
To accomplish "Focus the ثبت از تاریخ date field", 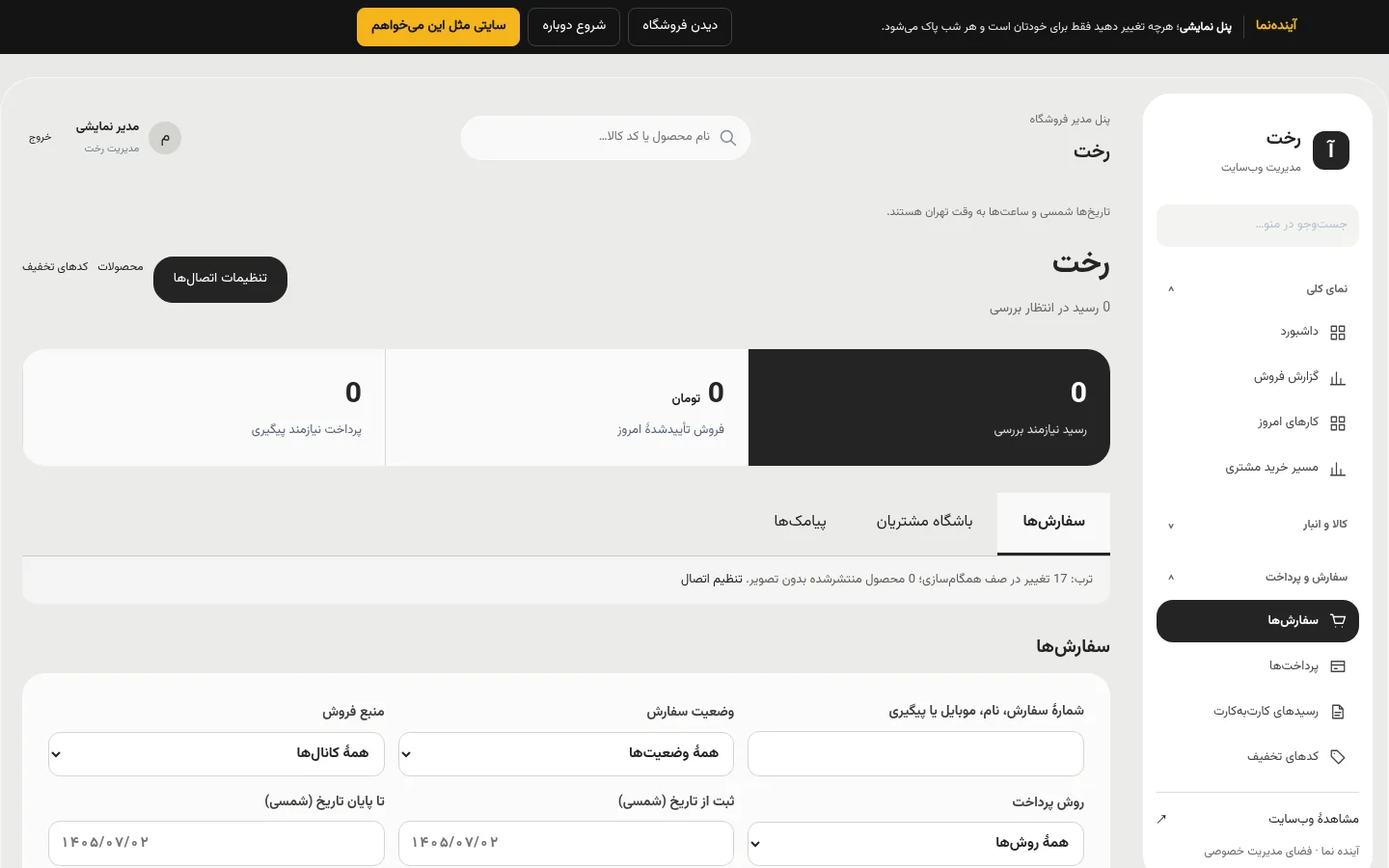I will point(566,843).
